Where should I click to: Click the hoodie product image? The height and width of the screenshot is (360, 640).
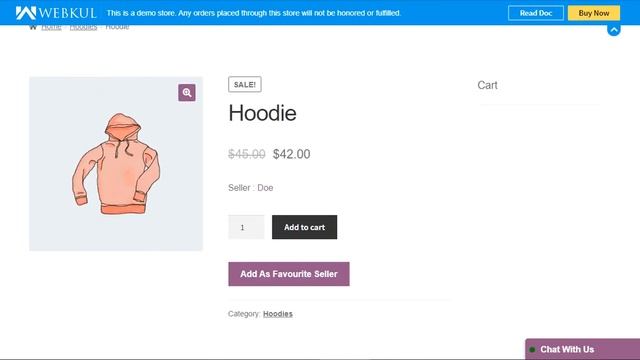(116, 164)
